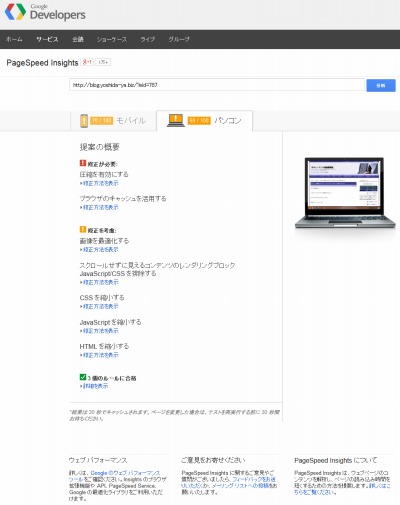This screenshot has height=505, width=400.
Task: Open the メーリング リストへの投稿 link
Action: (240, 486)
